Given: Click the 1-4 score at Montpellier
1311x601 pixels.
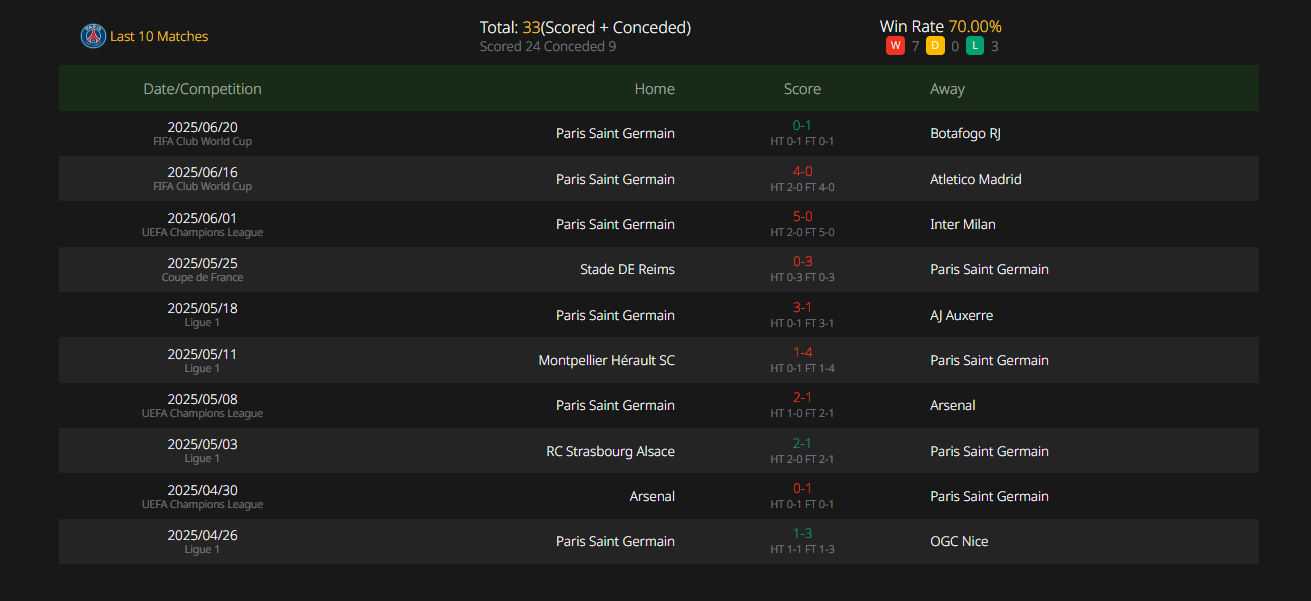Looking at the screenshot, I should click(802, 352).
